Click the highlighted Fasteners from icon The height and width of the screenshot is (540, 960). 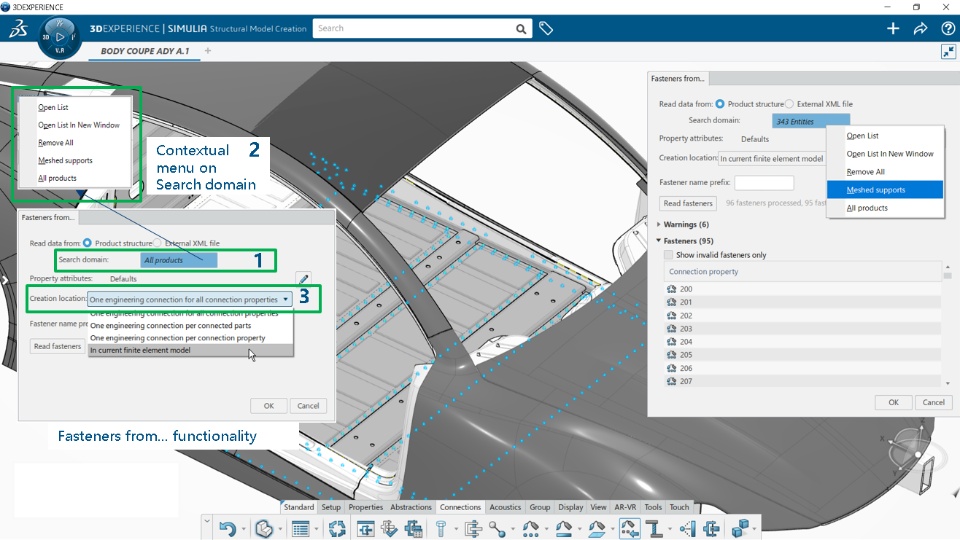click(x=629, y=528)
